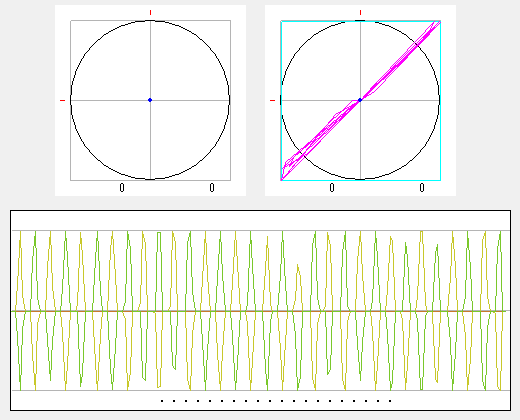This screenshot has width=520, height=420.
Task: Click the blue center dot in right stick plot
Action: (x=360, y=100)
